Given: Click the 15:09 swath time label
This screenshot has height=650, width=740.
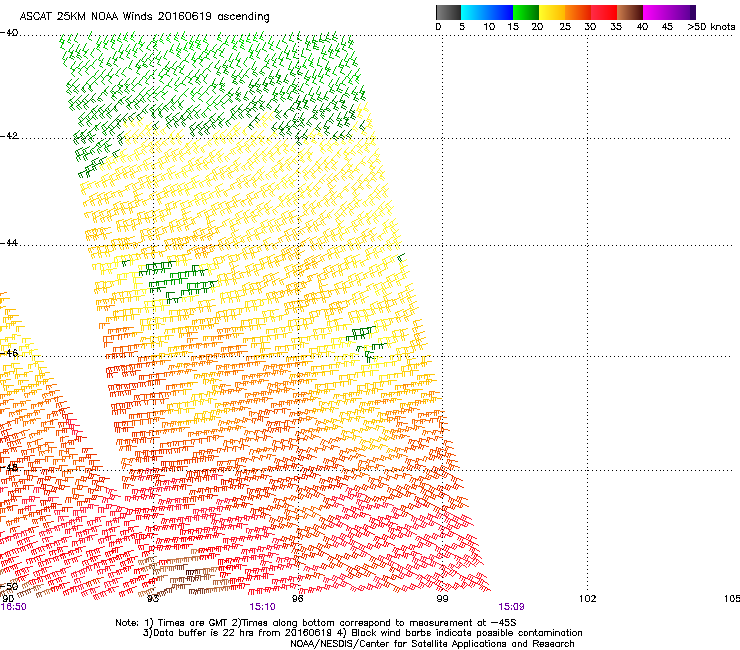Looking at the screenshot, I should coord(511,607).
